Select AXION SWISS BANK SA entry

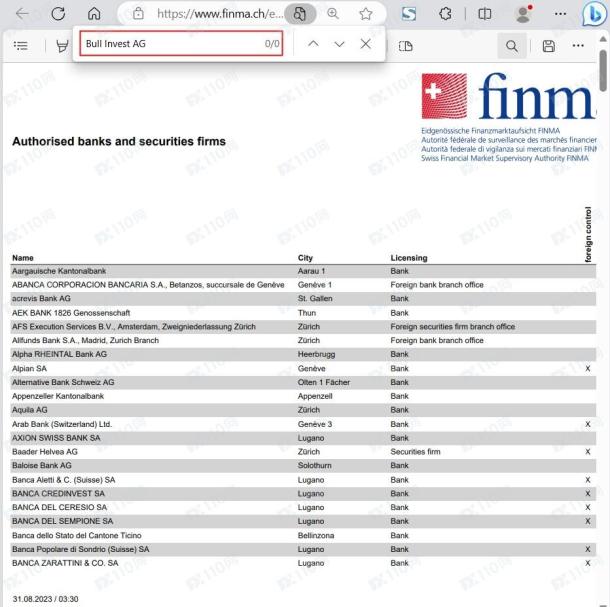56,438
